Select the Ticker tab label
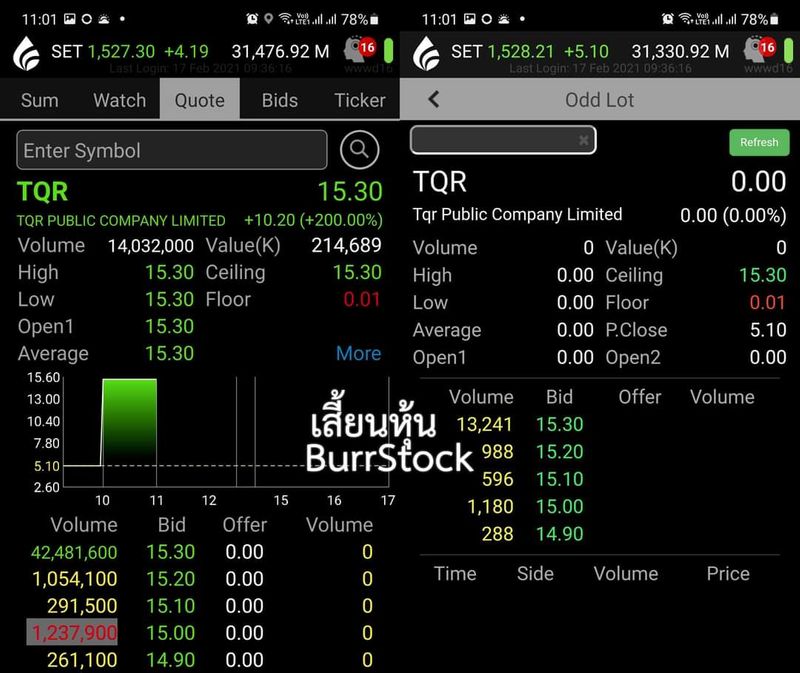800x673 pixels. click(x=359, y=100)
